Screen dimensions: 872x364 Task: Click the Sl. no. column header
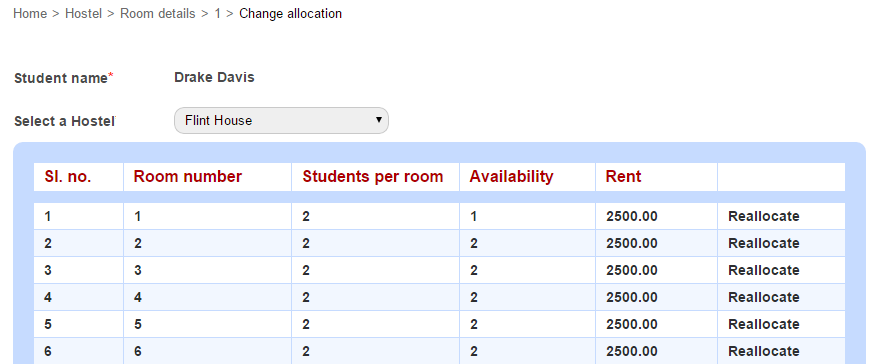point(68,177)
